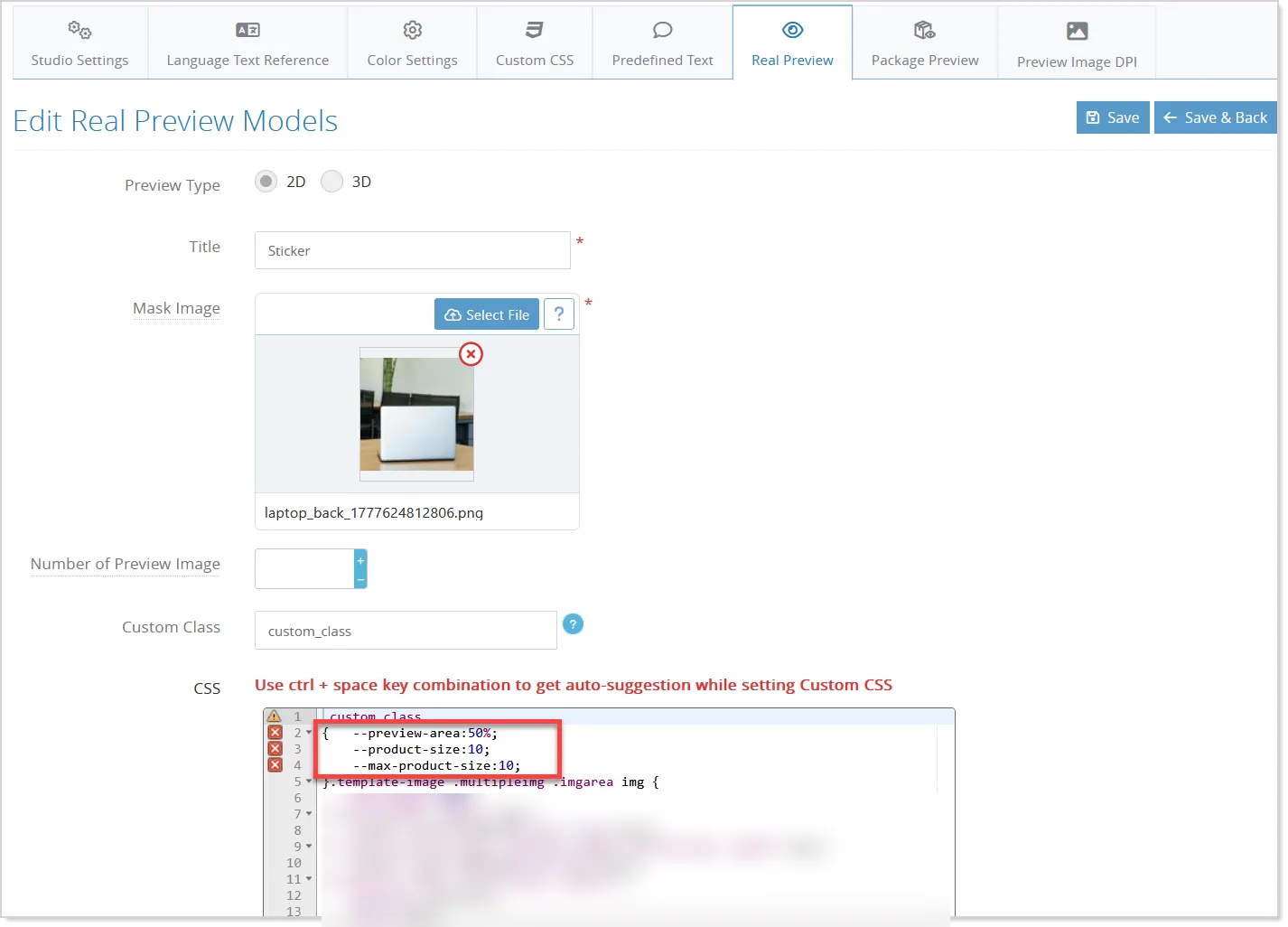Switch to the Predefined Text tab
This screenshot has width=1288, height=927.
pyautogui.click(x=662, y=43)
